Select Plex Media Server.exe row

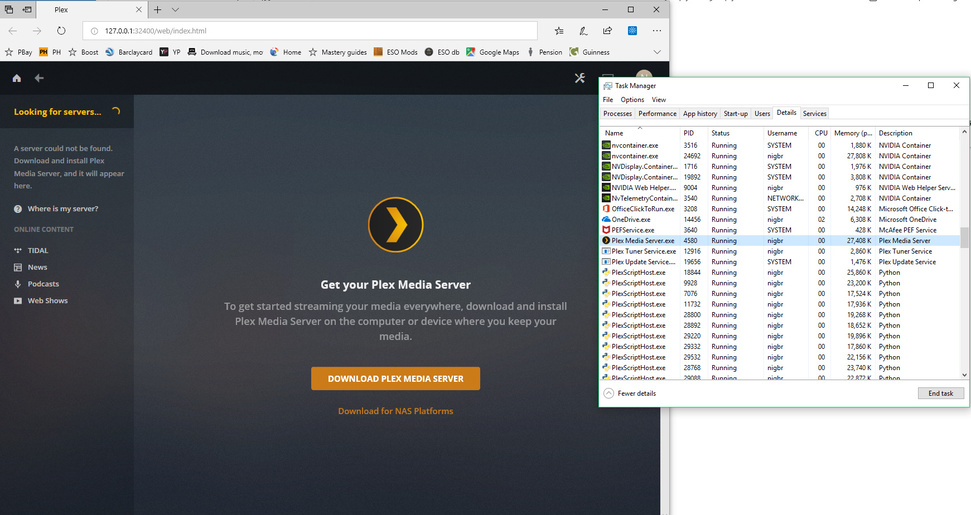pyautogui.click(x=780, y=241)
